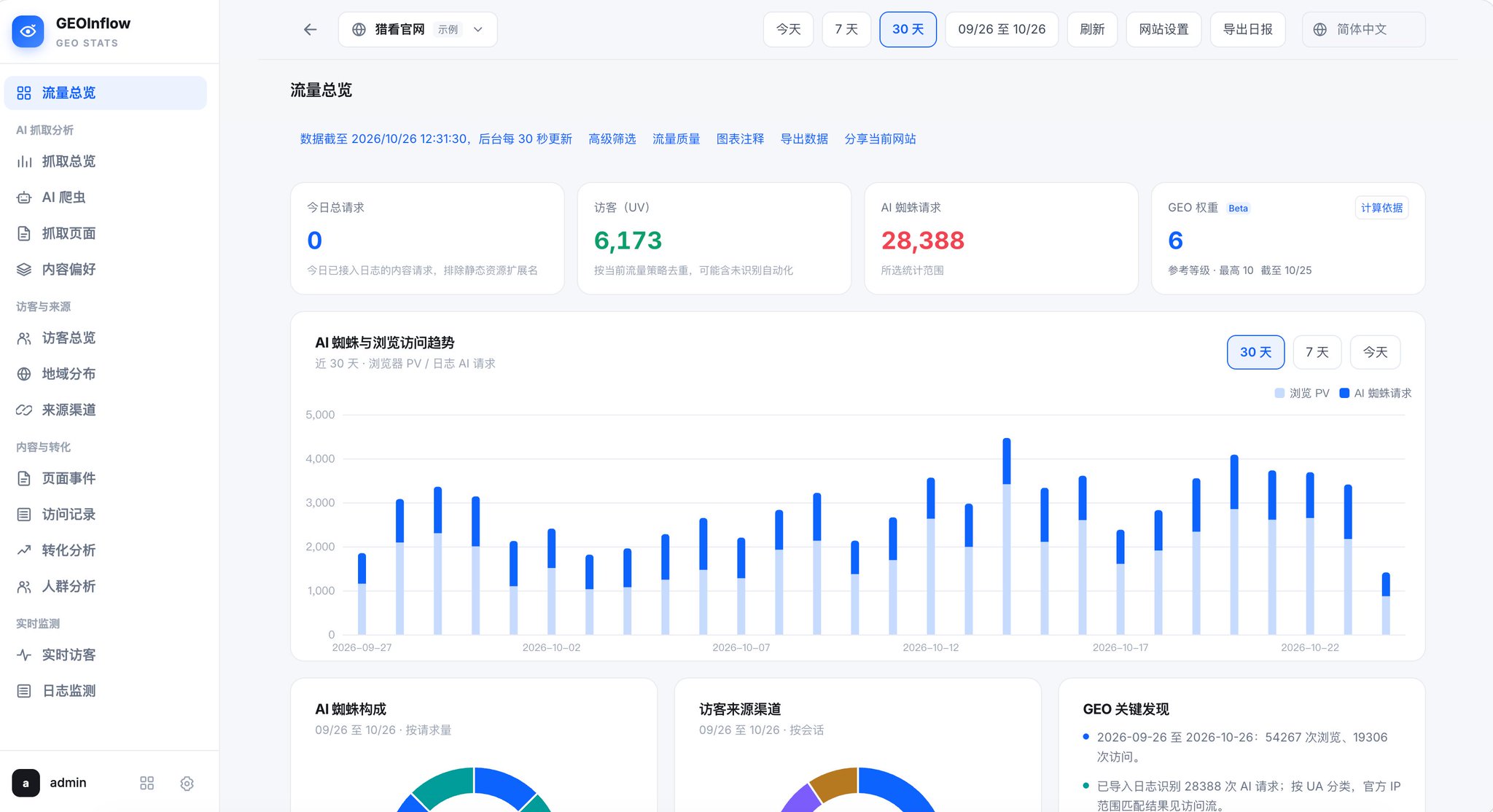
Task: Open 流量总览 in the sidebar
Action: (x=106, y=93)
